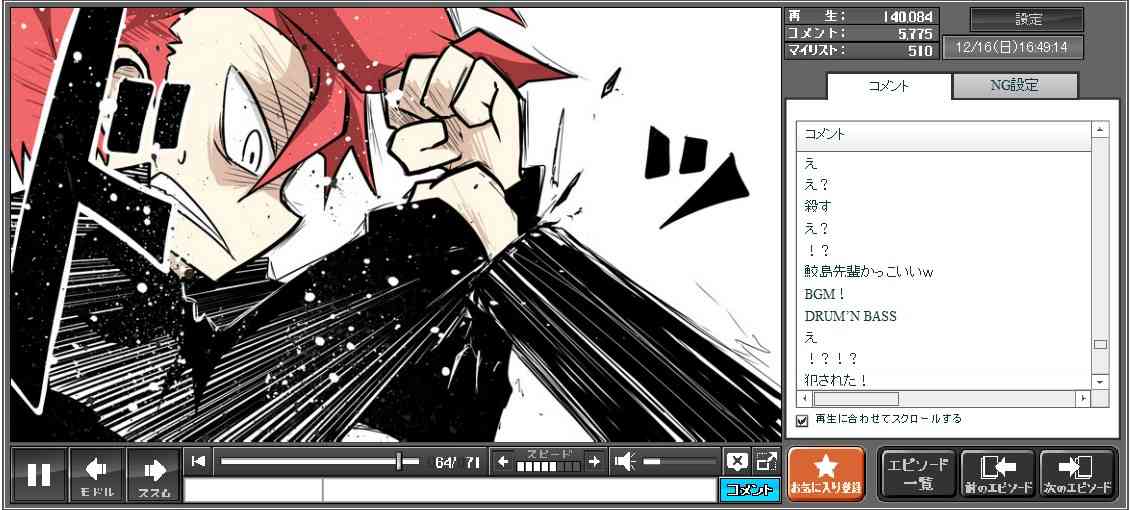Post using the blue コメント button

[x=749, y=490]
